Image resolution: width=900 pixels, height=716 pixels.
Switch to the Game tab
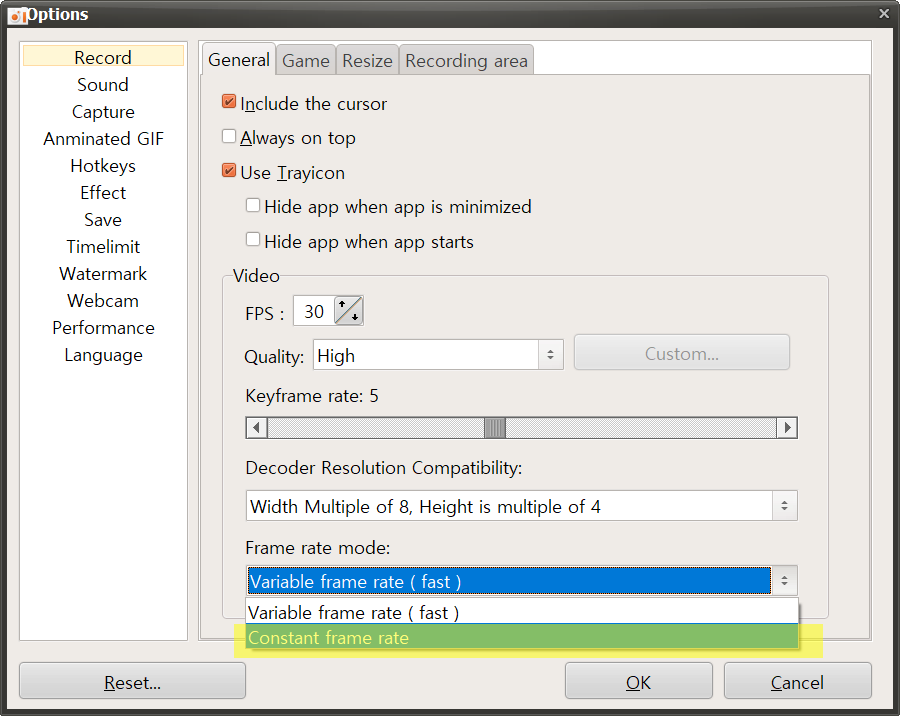[305, 60]
